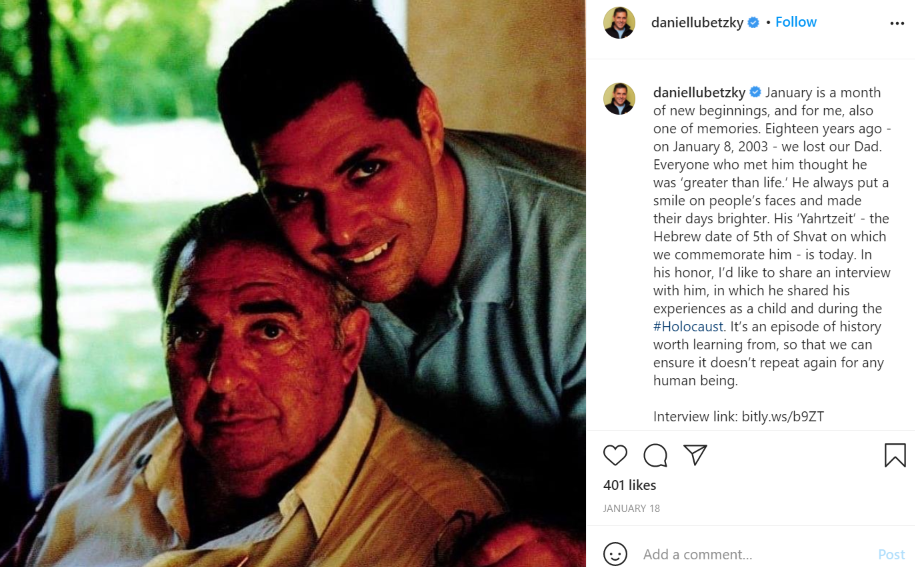The image size is (915, 567).
Task: Share post using paper plane icon
Action: (x=695, y=455)
